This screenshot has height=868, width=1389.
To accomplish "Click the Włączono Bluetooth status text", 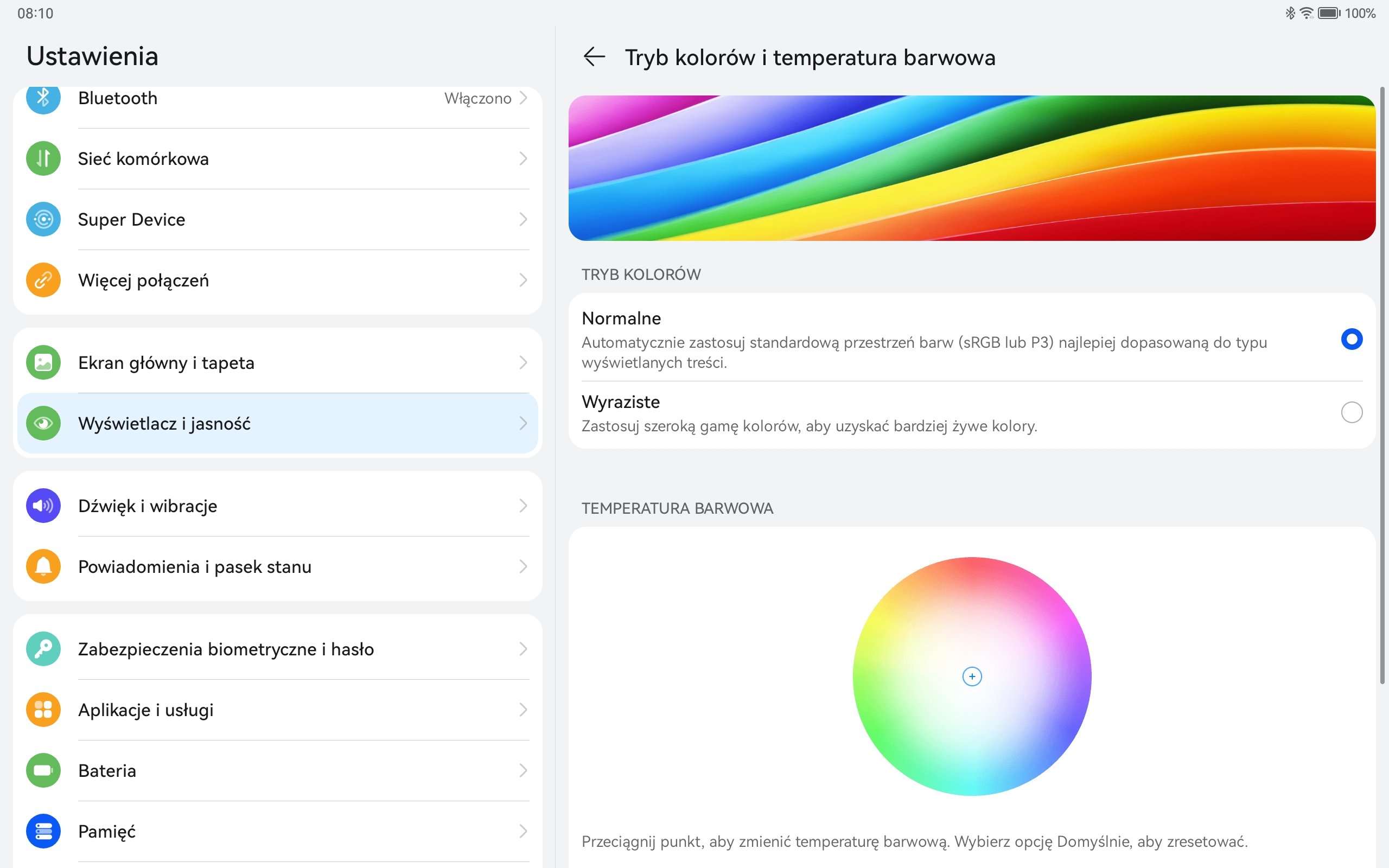I will (477, 99).
